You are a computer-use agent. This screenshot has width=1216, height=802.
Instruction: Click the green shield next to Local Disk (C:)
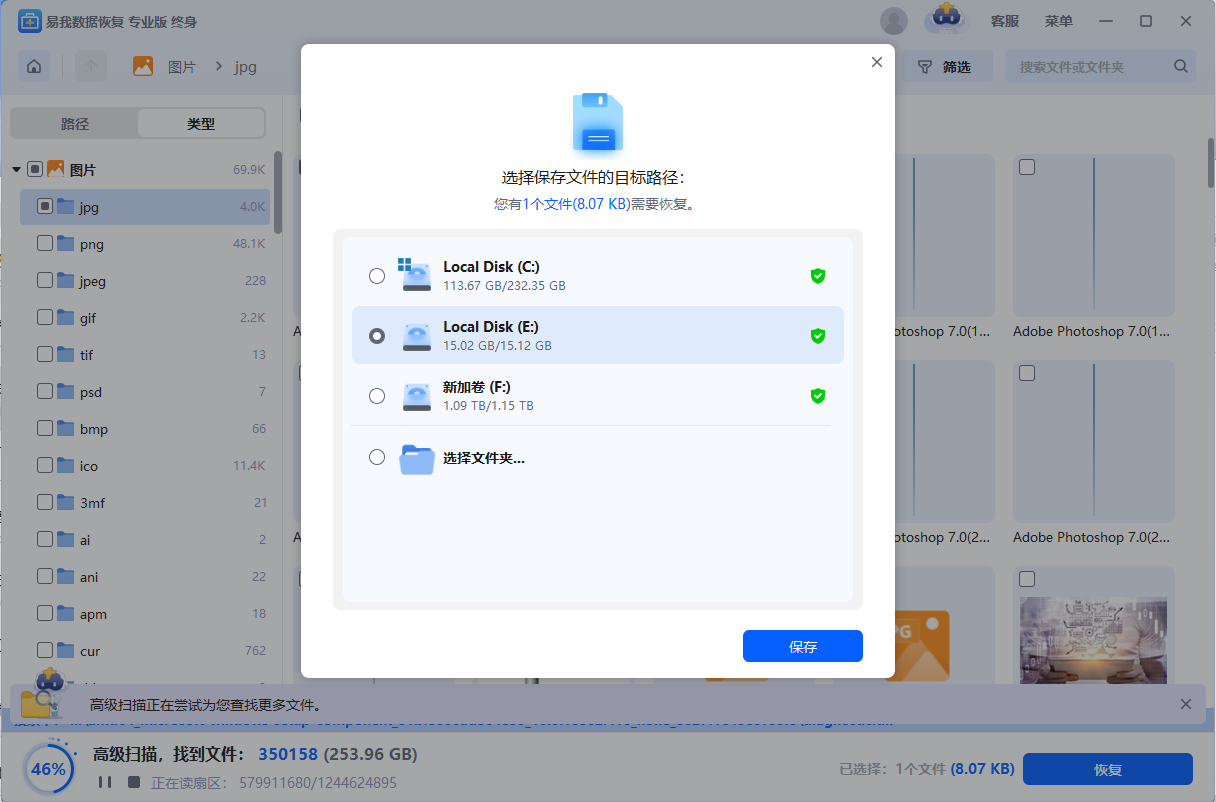click(x=817, y=276)
